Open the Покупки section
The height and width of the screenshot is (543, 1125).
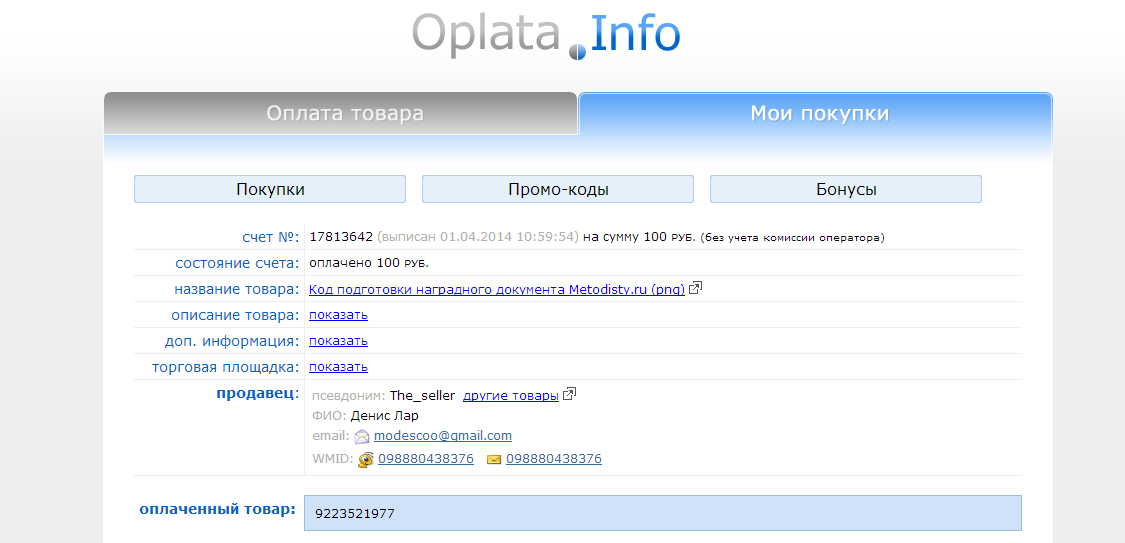[x=270, y=189]
